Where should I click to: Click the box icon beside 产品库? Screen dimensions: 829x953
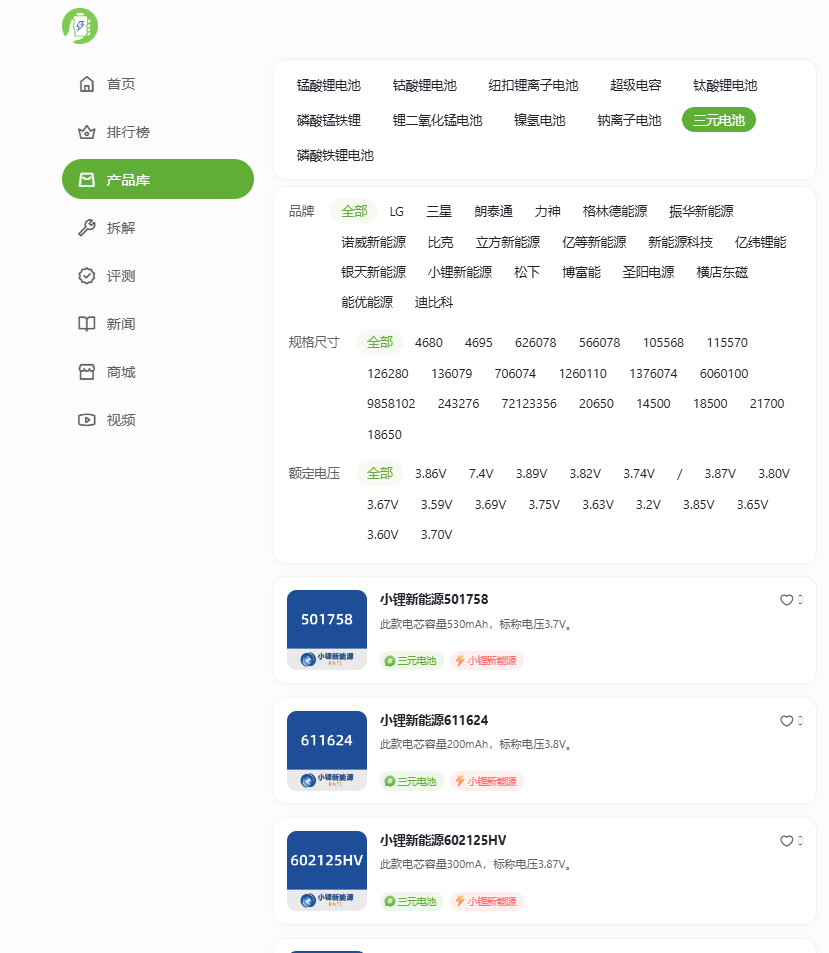tap(87, 180)
